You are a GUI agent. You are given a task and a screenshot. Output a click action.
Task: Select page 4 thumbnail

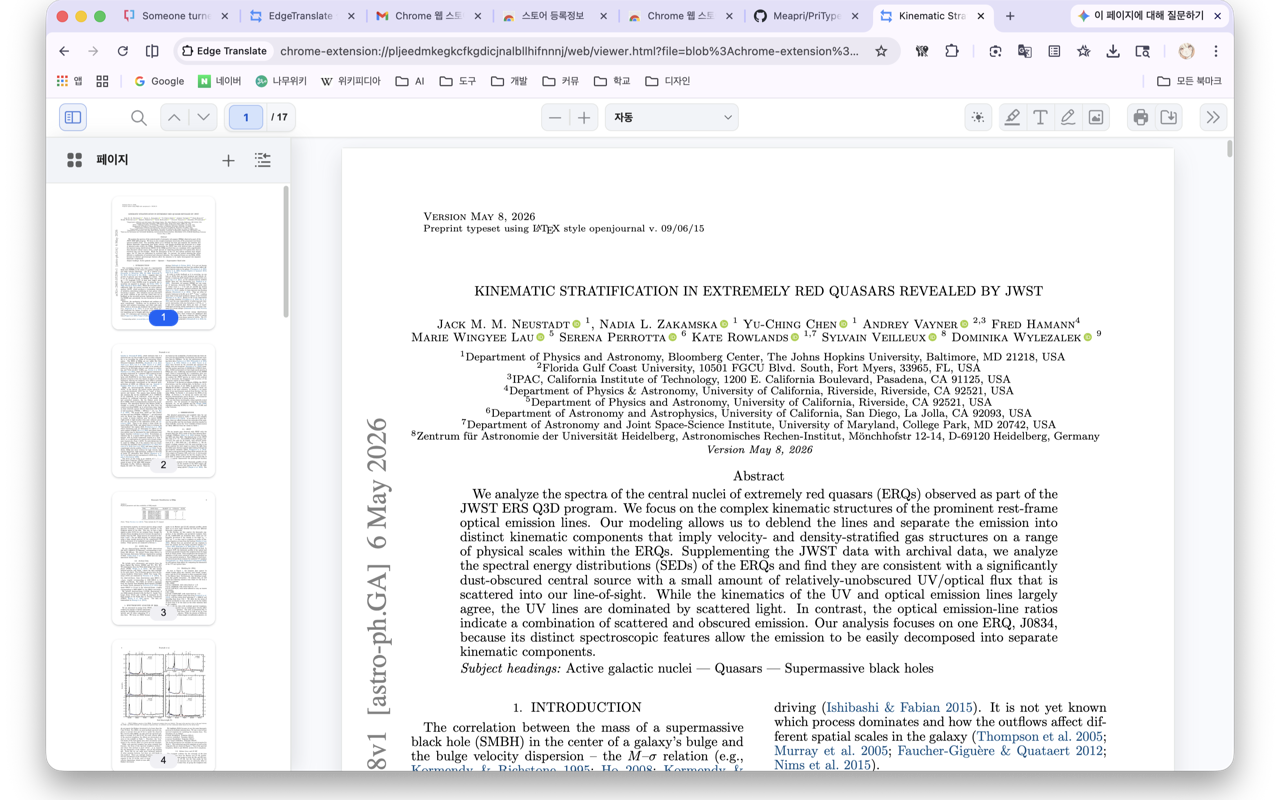pos(163,705)
